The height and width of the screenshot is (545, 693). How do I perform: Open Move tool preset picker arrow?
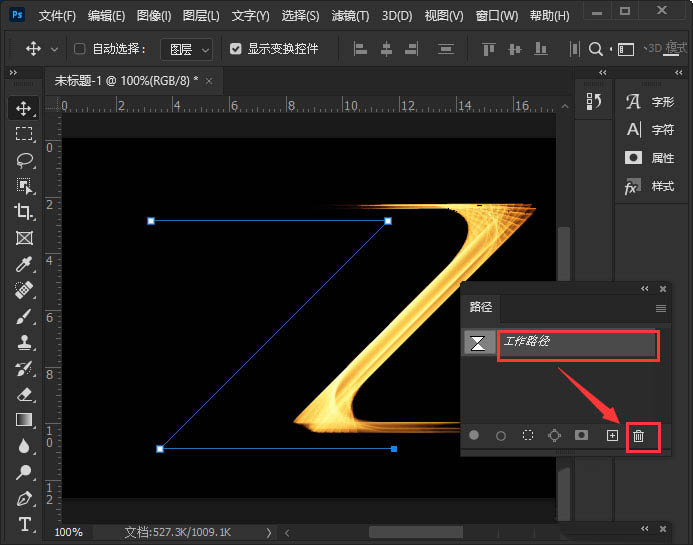click(x=54, y=49)
